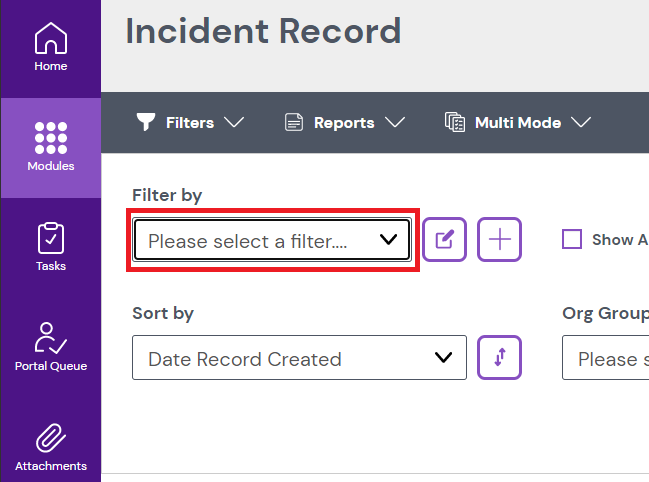Open Attachments paperclip icon
The height and width of the screenshot is (482, 649).
(x=51, y=439)
